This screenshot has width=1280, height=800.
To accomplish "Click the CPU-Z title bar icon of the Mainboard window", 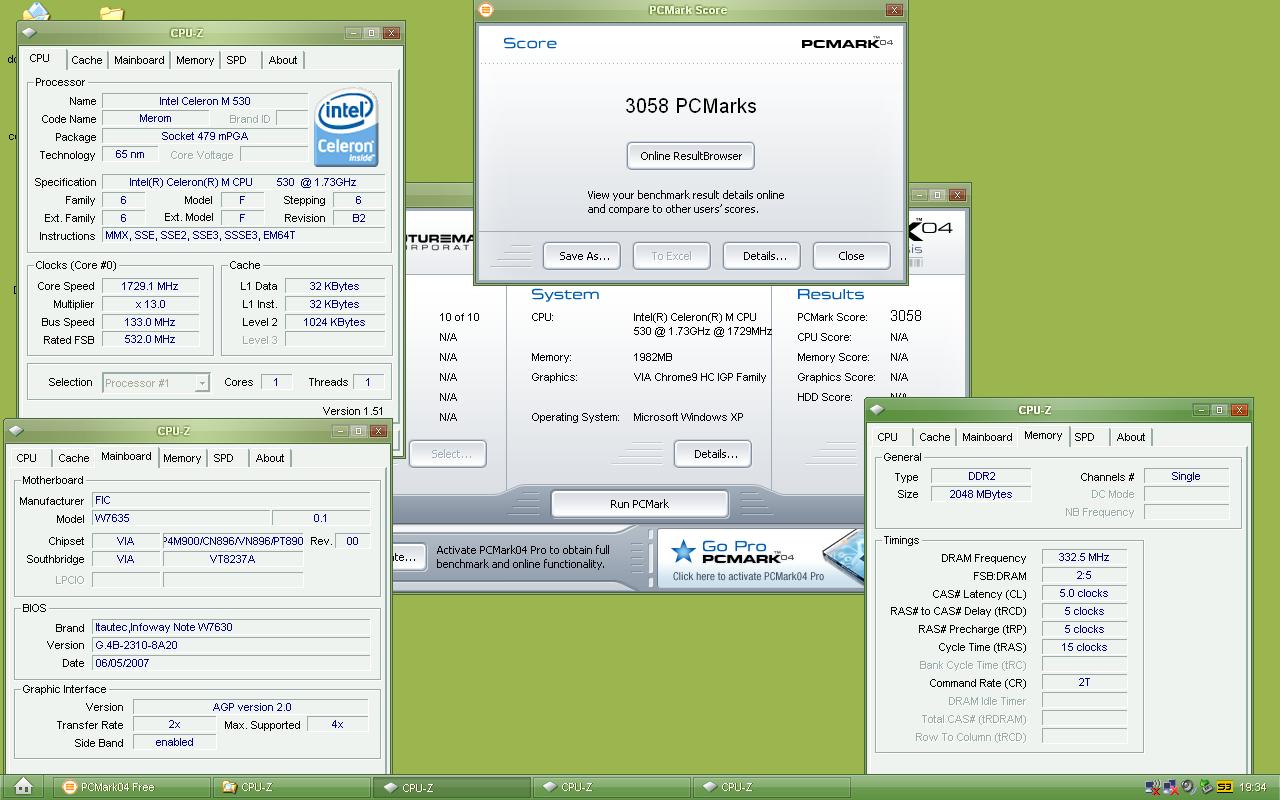I will [x=16, y=431].
